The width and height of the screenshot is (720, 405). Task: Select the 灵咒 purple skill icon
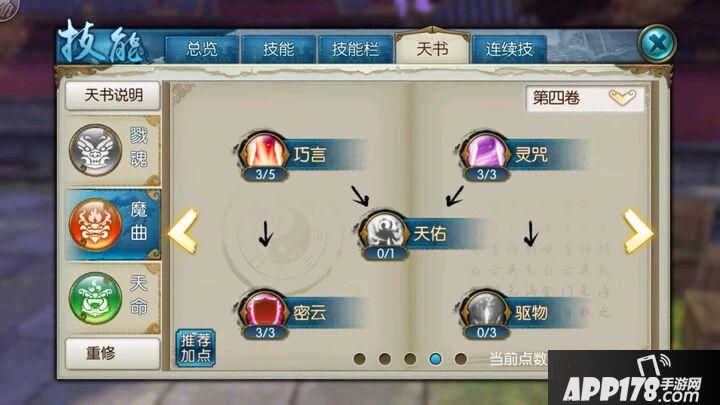coord(486,152)
